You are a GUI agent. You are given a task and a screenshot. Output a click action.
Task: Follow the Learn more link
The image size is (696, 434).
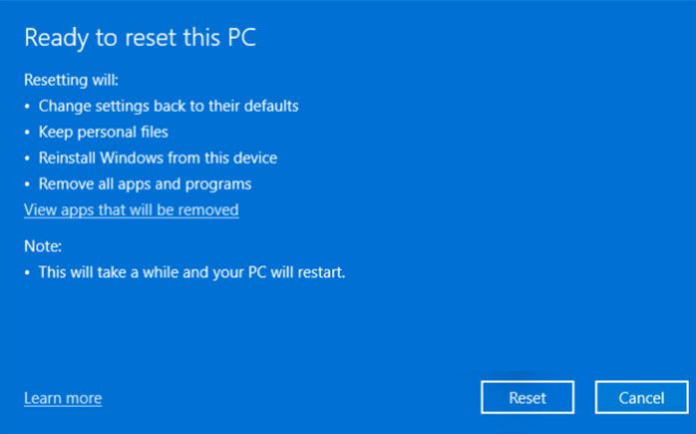coord(63,398)
